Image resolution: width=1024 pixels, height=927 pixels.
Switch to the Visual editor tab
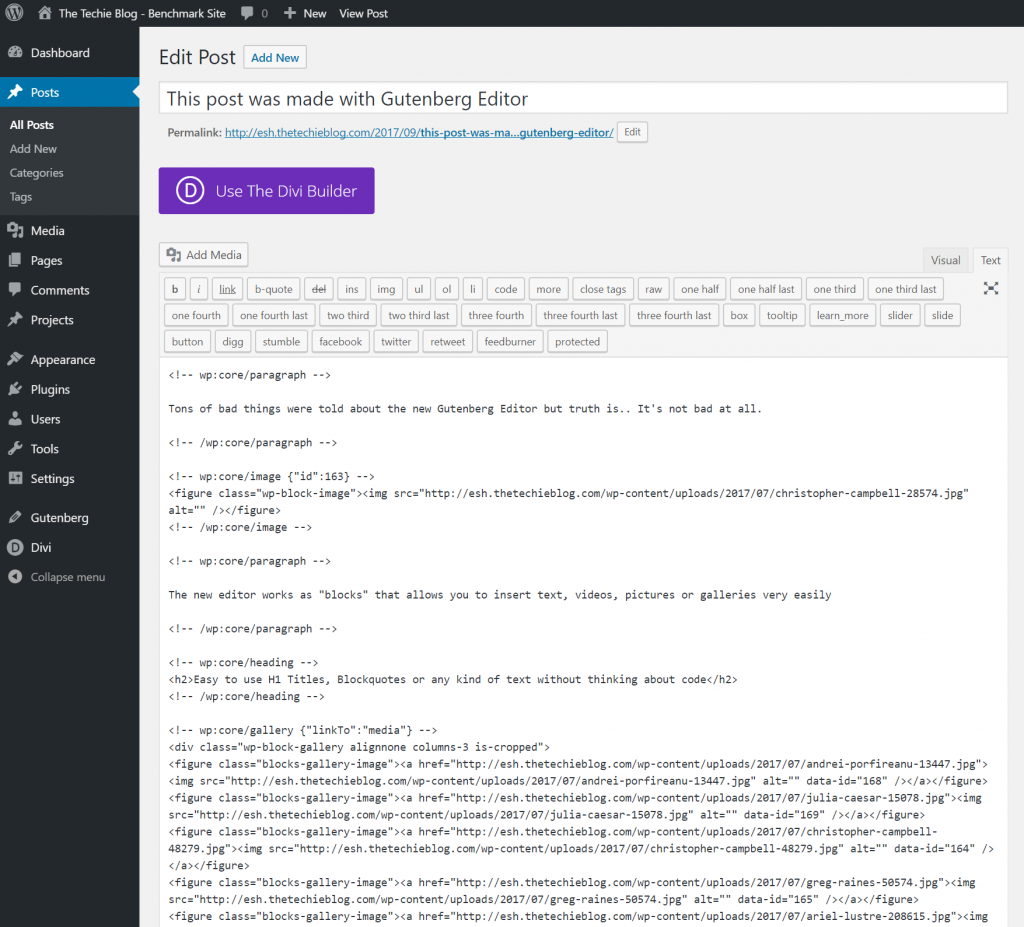pyautogui.click(x=945, y=260)
